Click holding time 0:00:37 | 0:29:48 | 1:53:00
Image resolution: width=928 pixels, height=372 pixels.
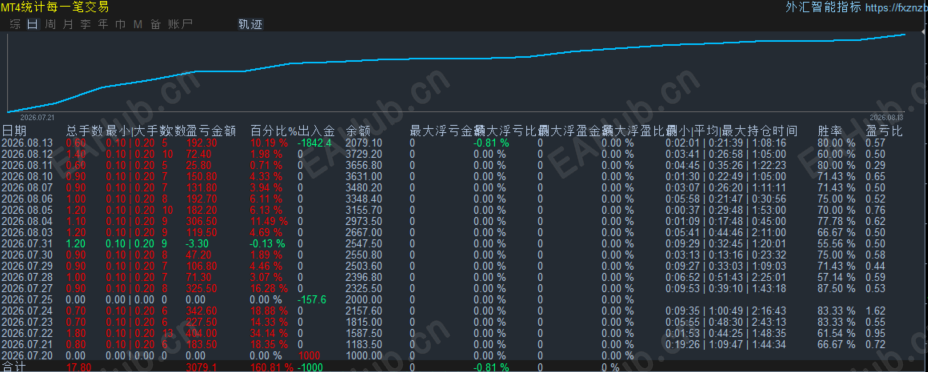pyautogui.click(x=726, y=210)
